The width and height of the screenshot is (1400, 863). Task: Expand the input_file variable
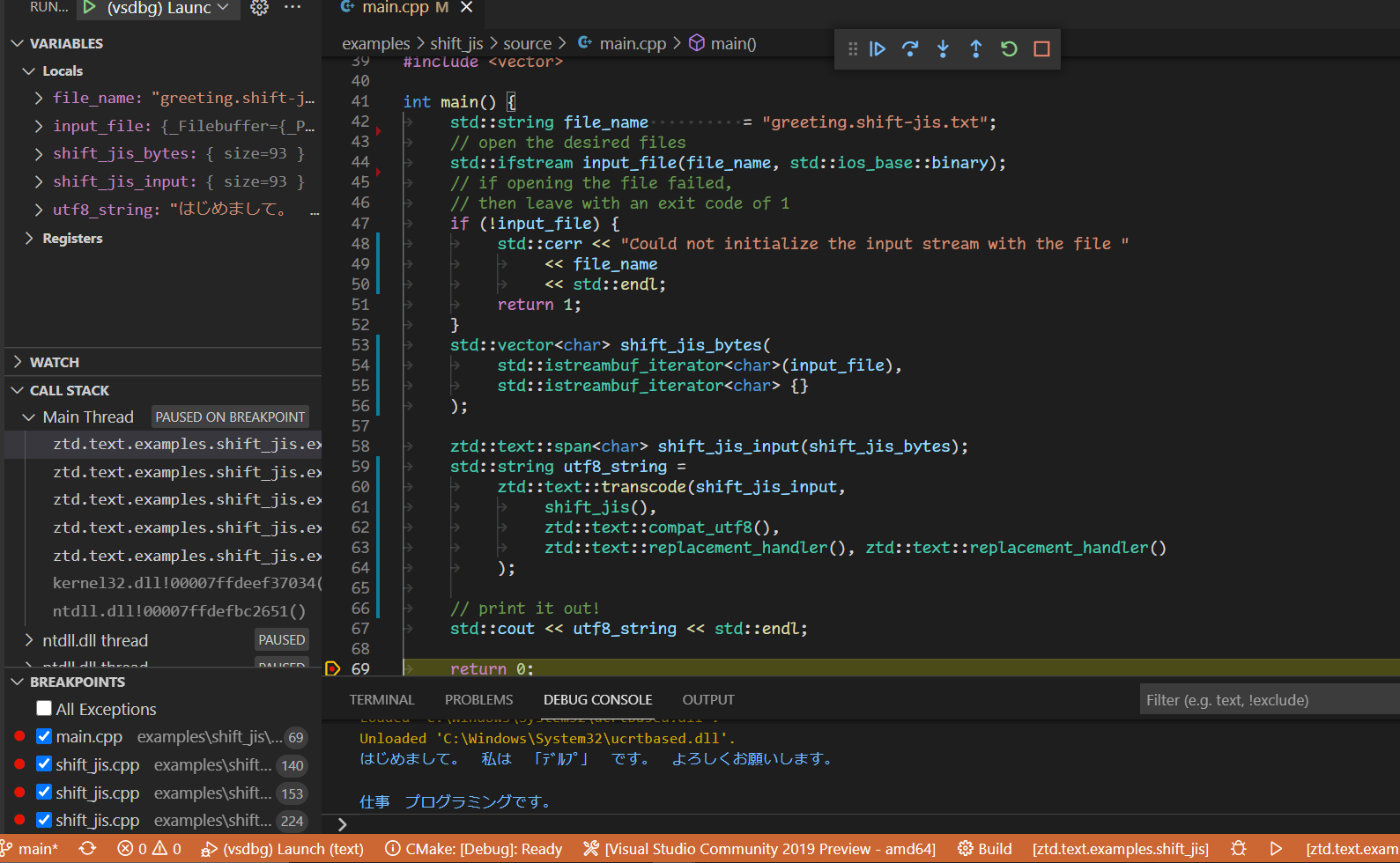(39, 126)
